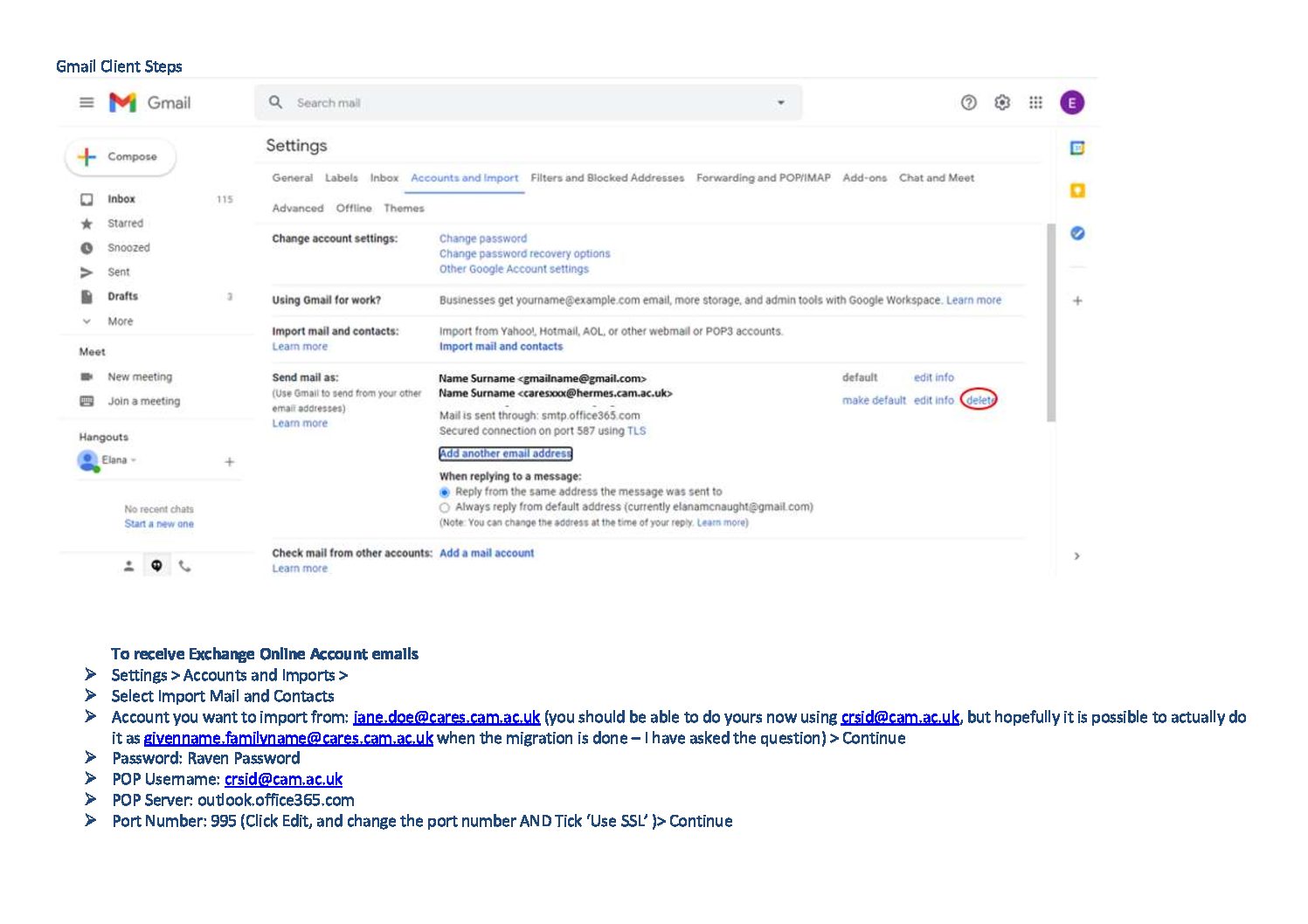Select Always reply from default address option
The height and width of the screenshot is (924, 1308).
pos(445,507)
